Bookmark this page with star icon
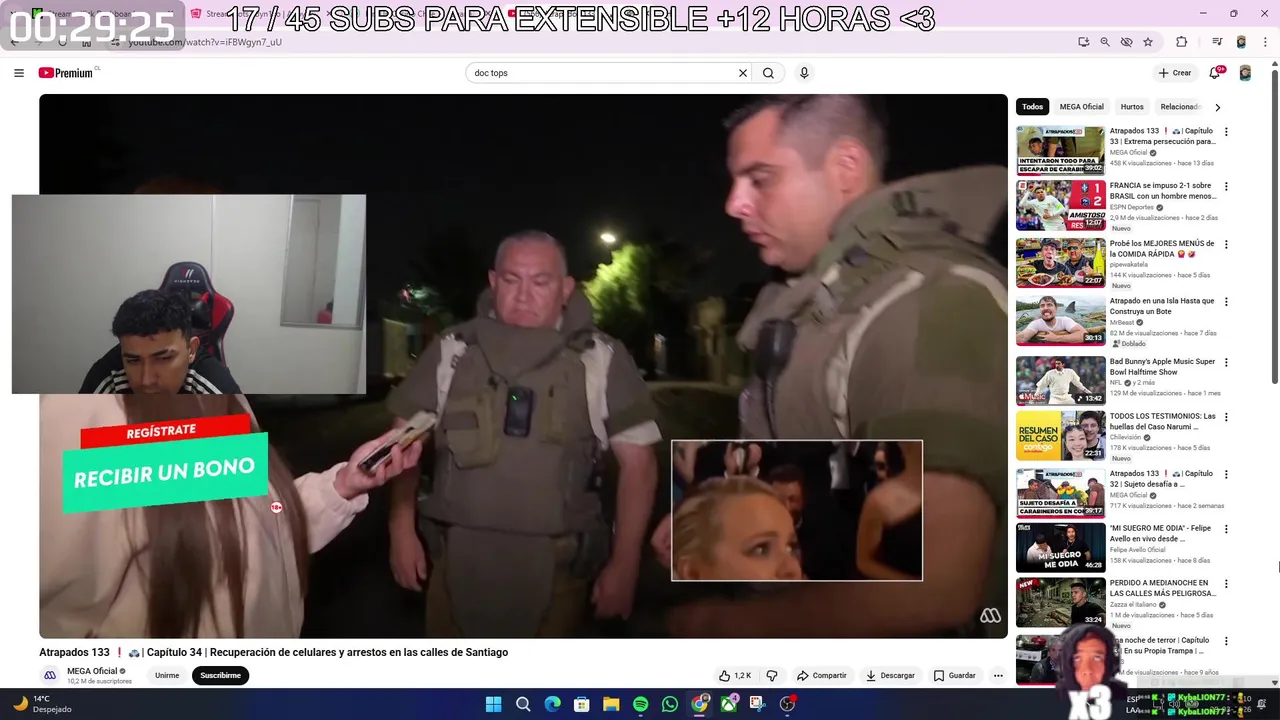The image size is (1280, 720). click(x=1148, y=42)
